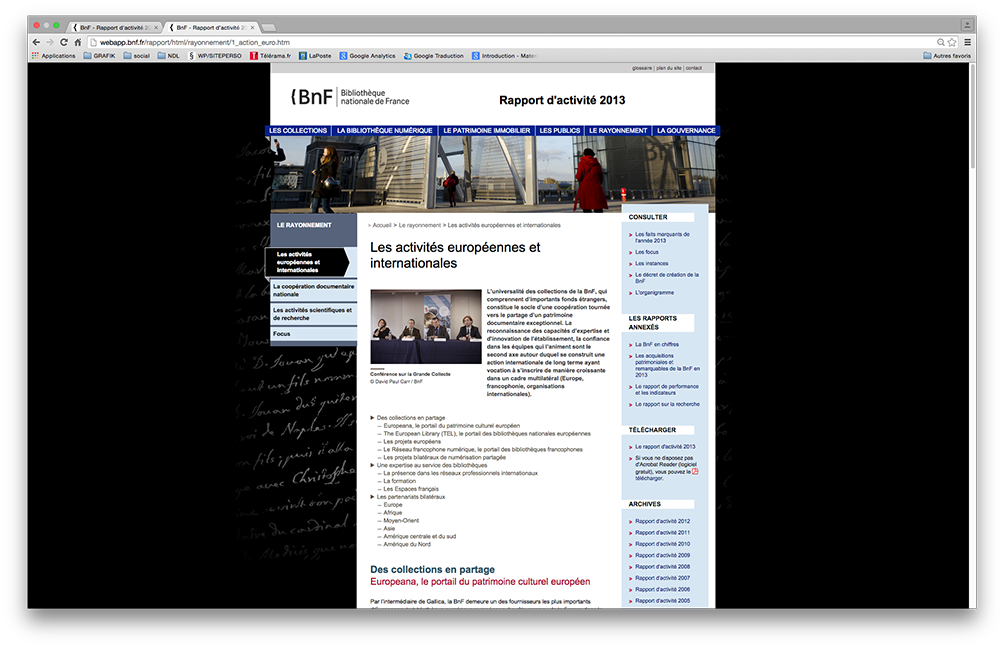This screenshot has width=1004, height=648.
Task: Select the Focus sidebar item
Action: tap(313, 334)
